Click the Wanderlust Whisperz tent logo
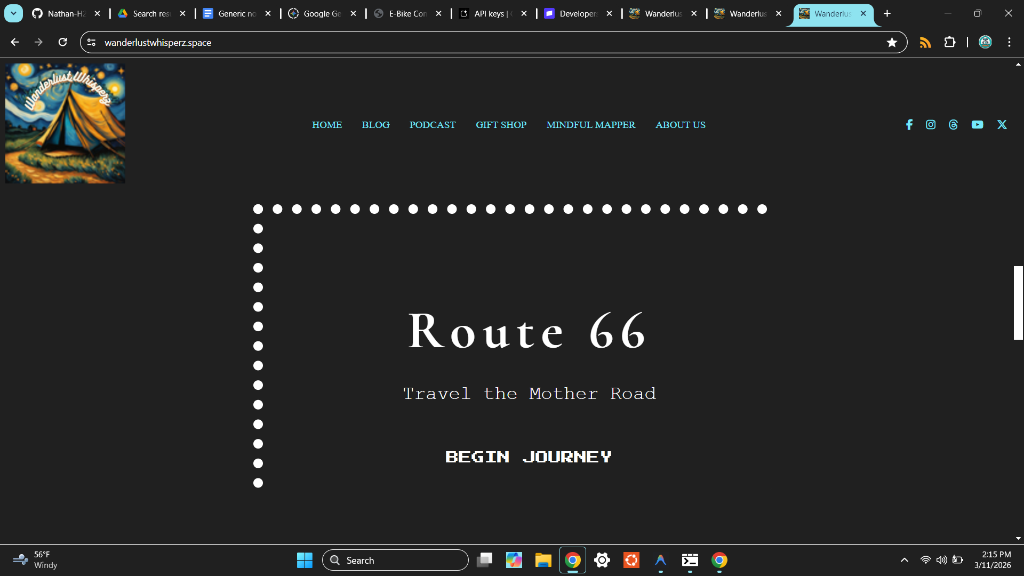1024x576 pixels. point(65,123)
